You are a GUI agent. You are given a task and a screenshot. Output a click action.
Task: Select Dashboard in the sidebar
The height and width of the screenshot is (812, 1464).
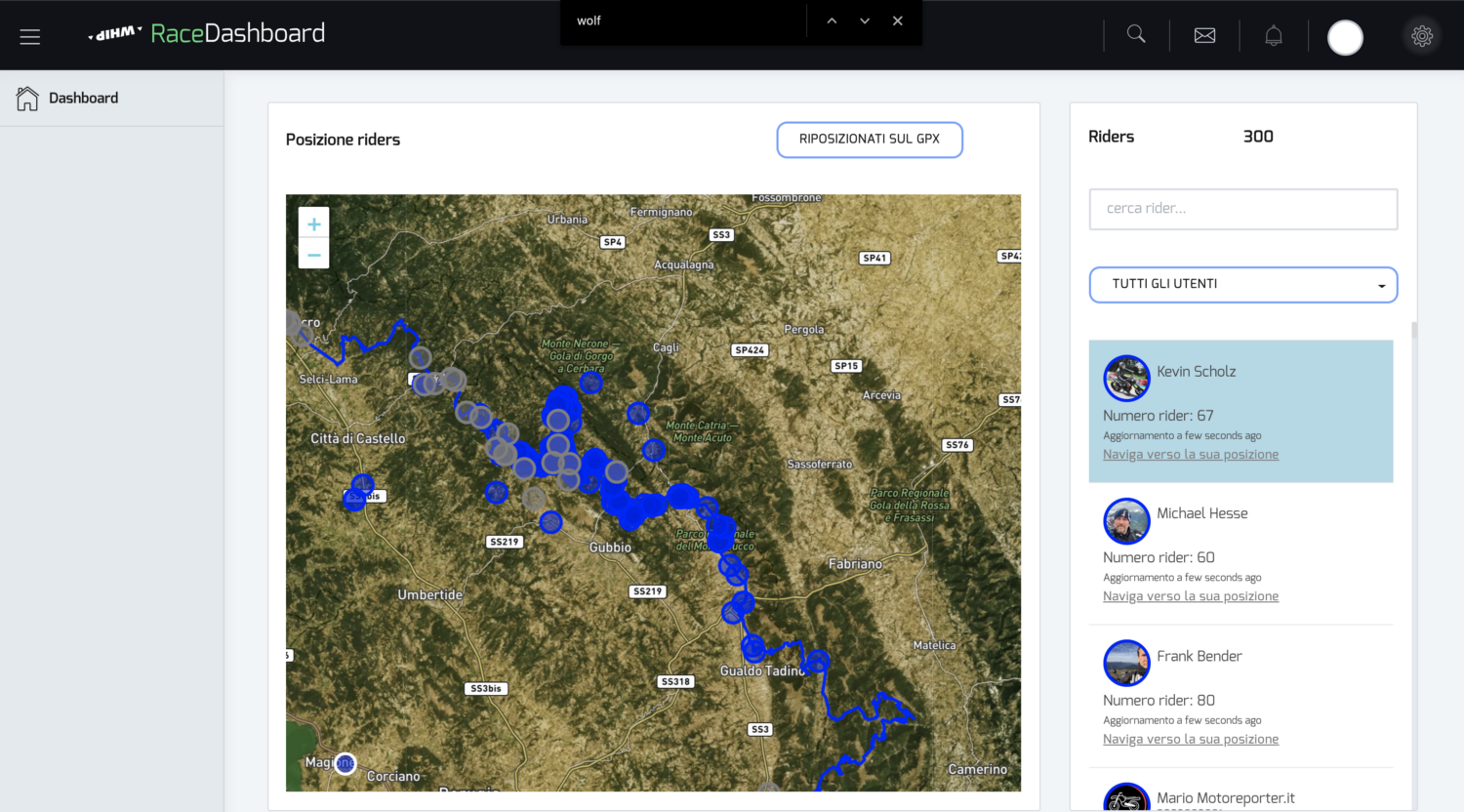point(111,99)
